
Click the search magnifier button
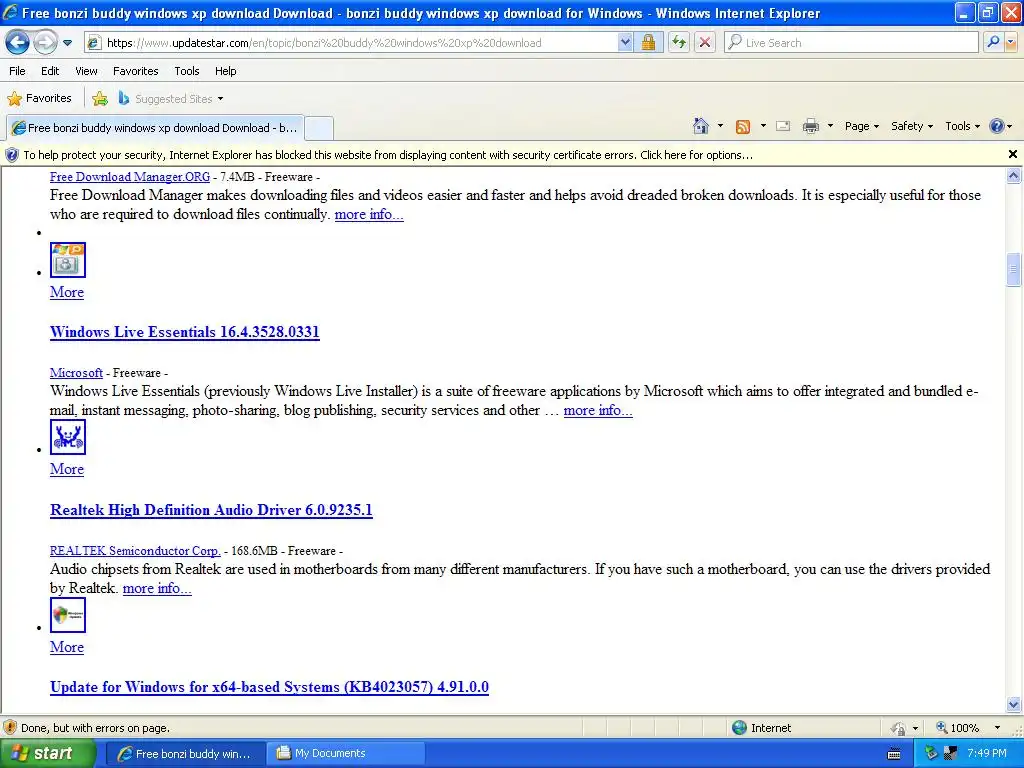coord(993,43)
